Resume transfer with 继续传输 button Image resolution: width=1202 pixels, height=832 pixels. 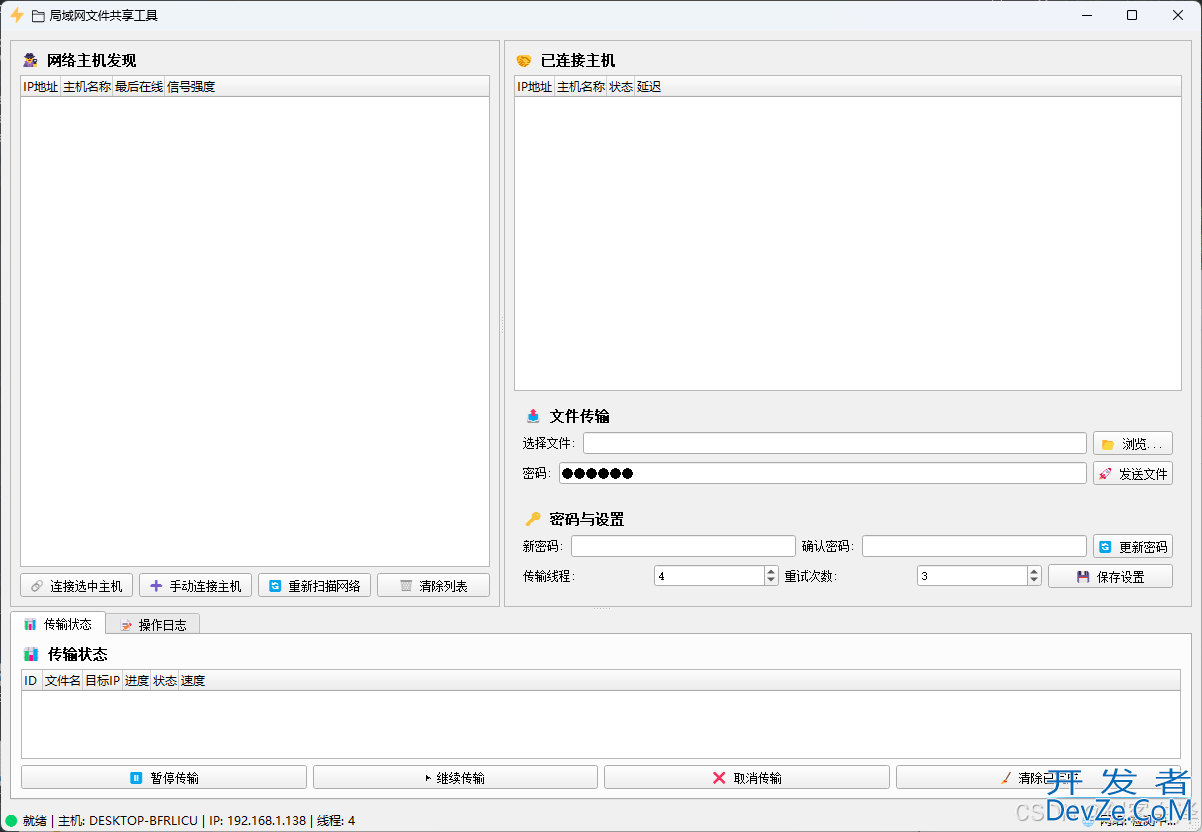click(x=455, y=778)
